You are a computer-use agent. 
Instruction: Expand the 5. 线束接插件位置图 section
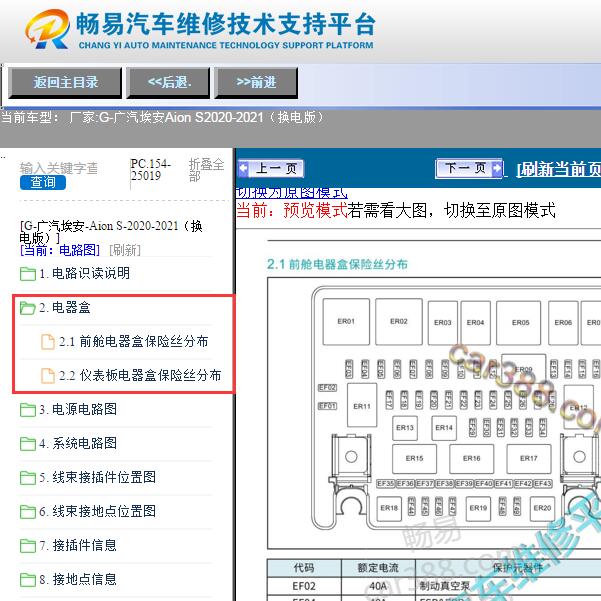pos(97,478)
